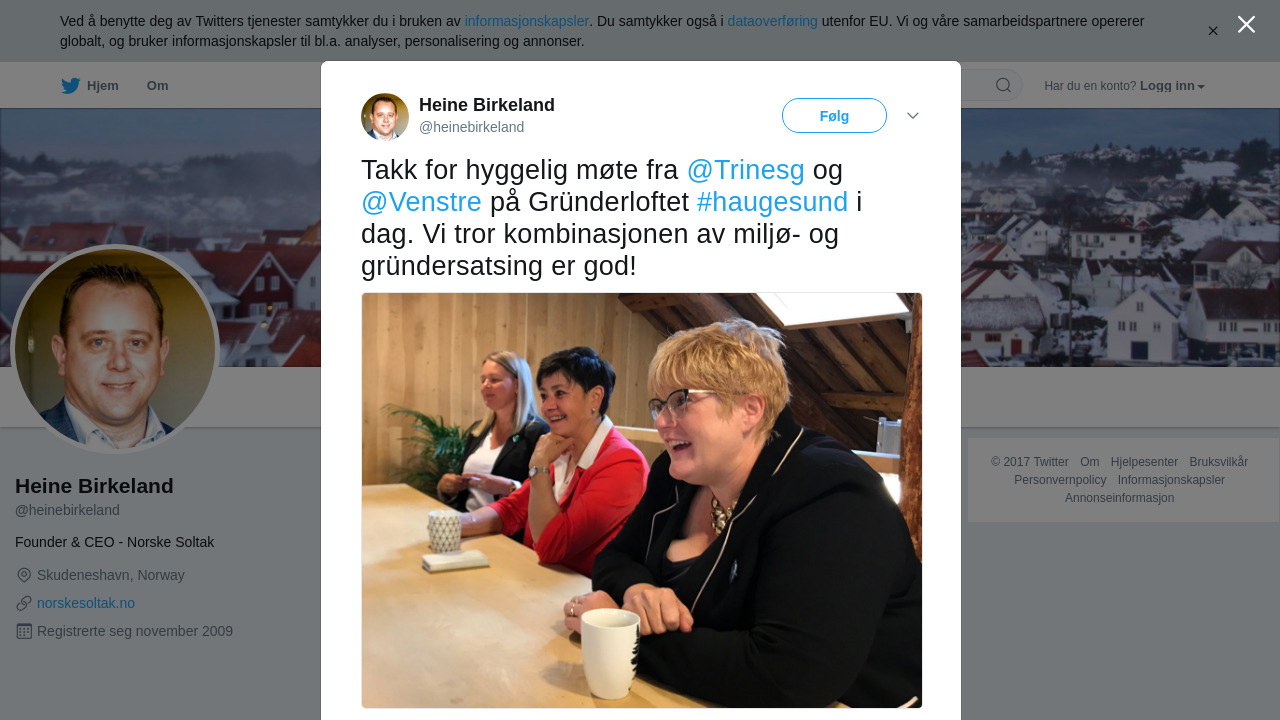Open Heine Birkeland's tweet avatar
The height and width of the screenshot is (720, 1280).
[385, 117]
